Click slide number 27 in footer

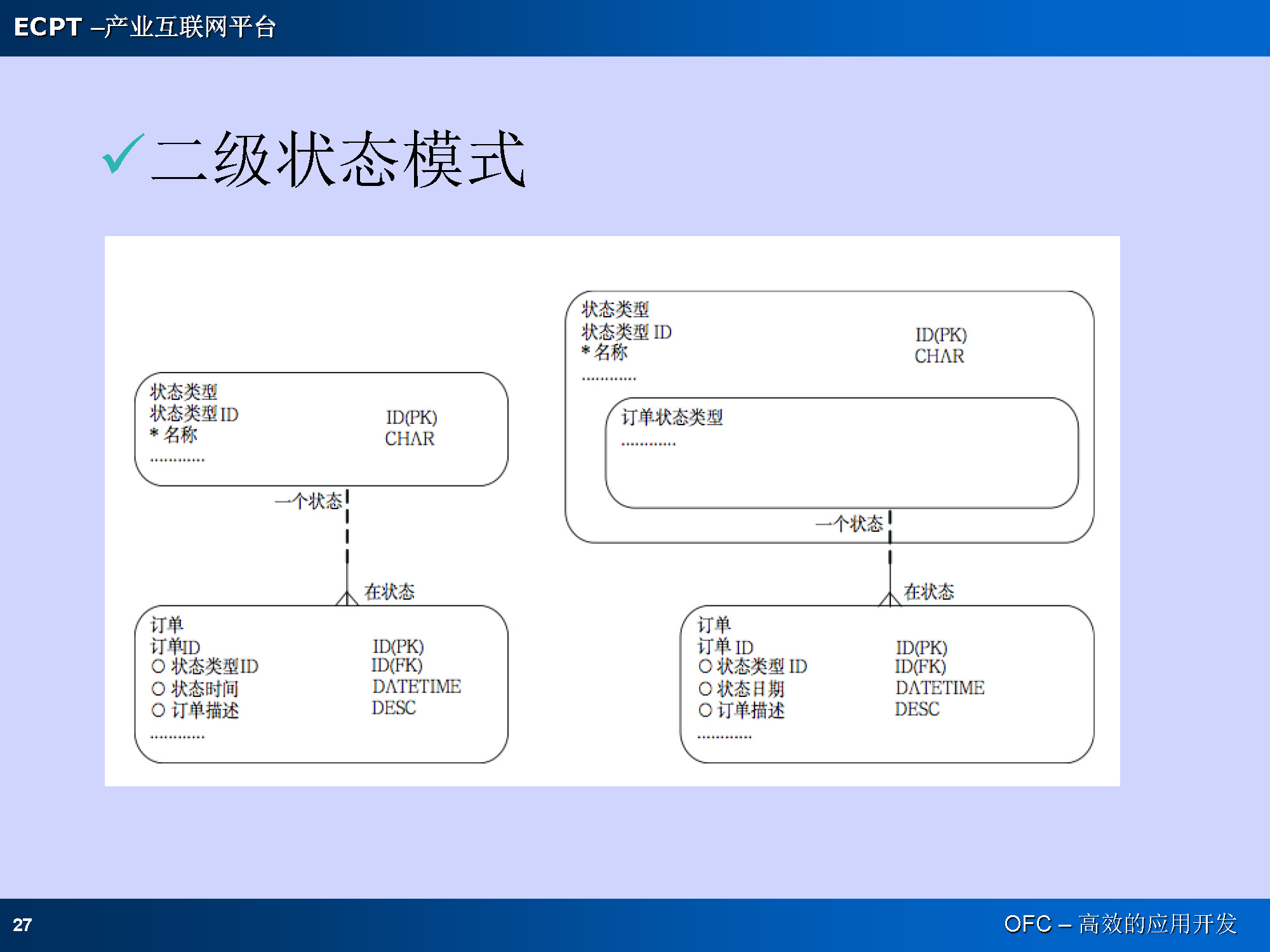pyautogui.click(x=22, y=925)
